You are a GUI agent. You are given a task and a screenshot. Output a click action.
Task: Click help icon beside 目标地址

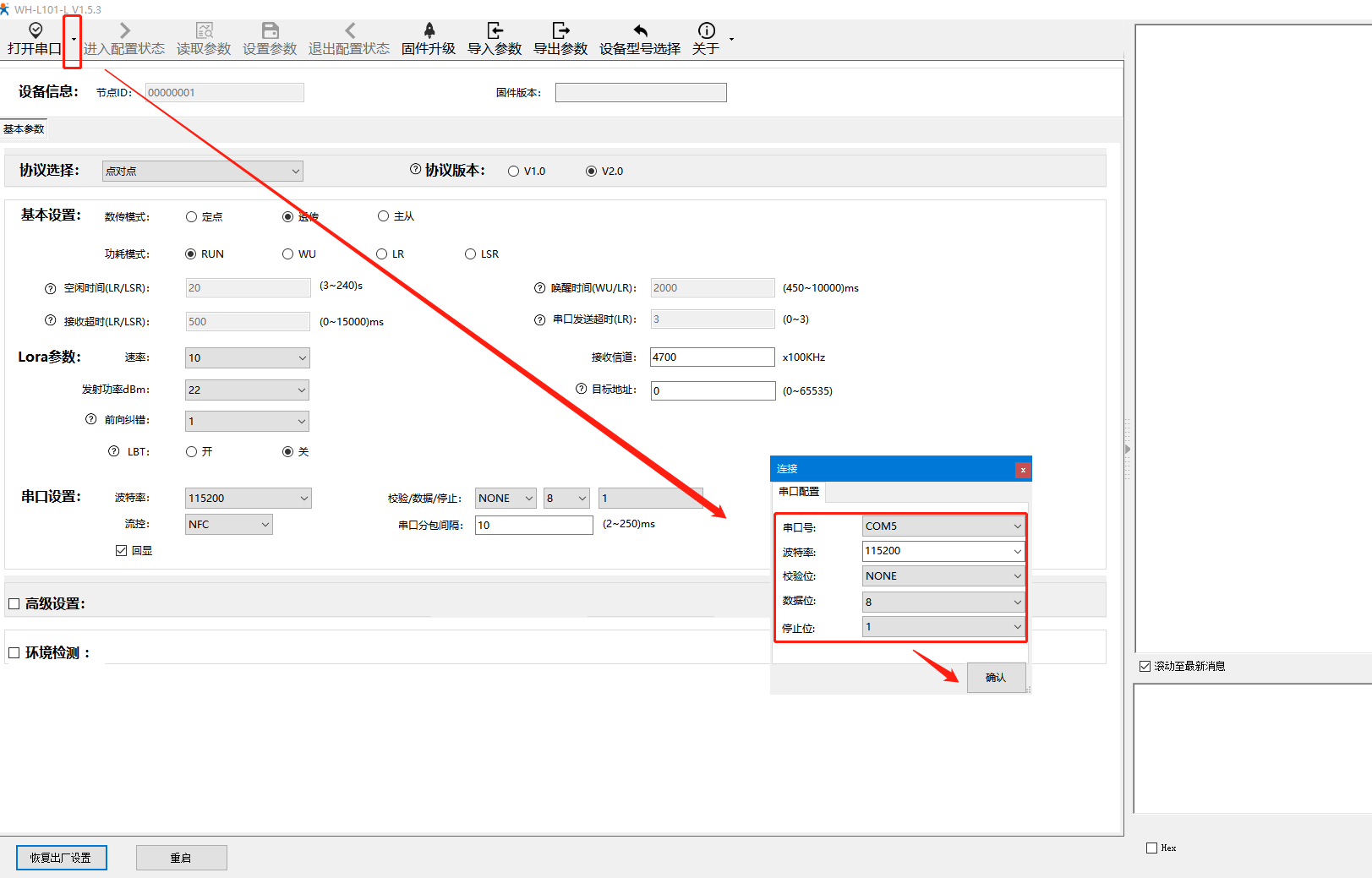(581, 389)
